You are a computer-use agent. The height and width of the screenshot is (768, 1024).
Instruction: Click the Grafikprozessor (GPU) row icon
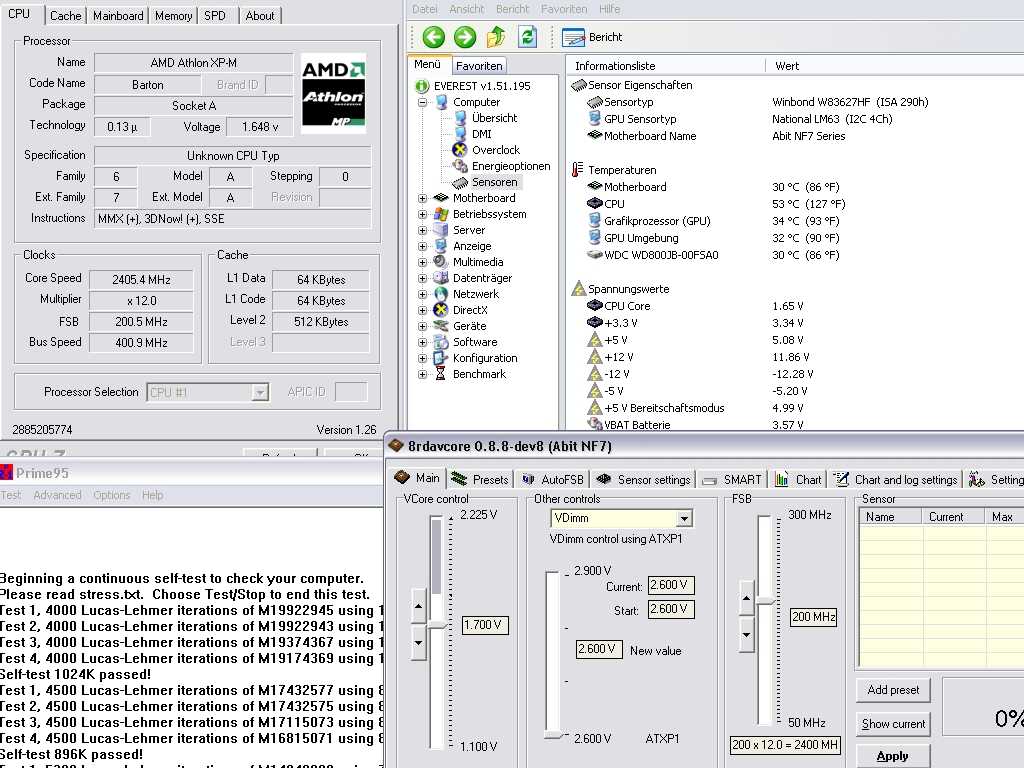[x=594, y=221]
